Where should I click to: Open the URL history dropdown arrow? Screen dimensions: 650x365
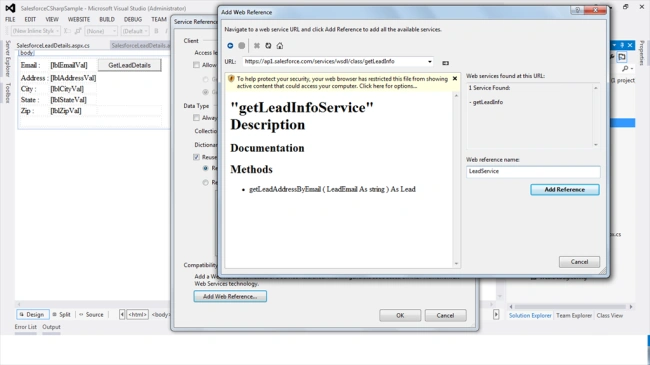(x=429, y=62)
